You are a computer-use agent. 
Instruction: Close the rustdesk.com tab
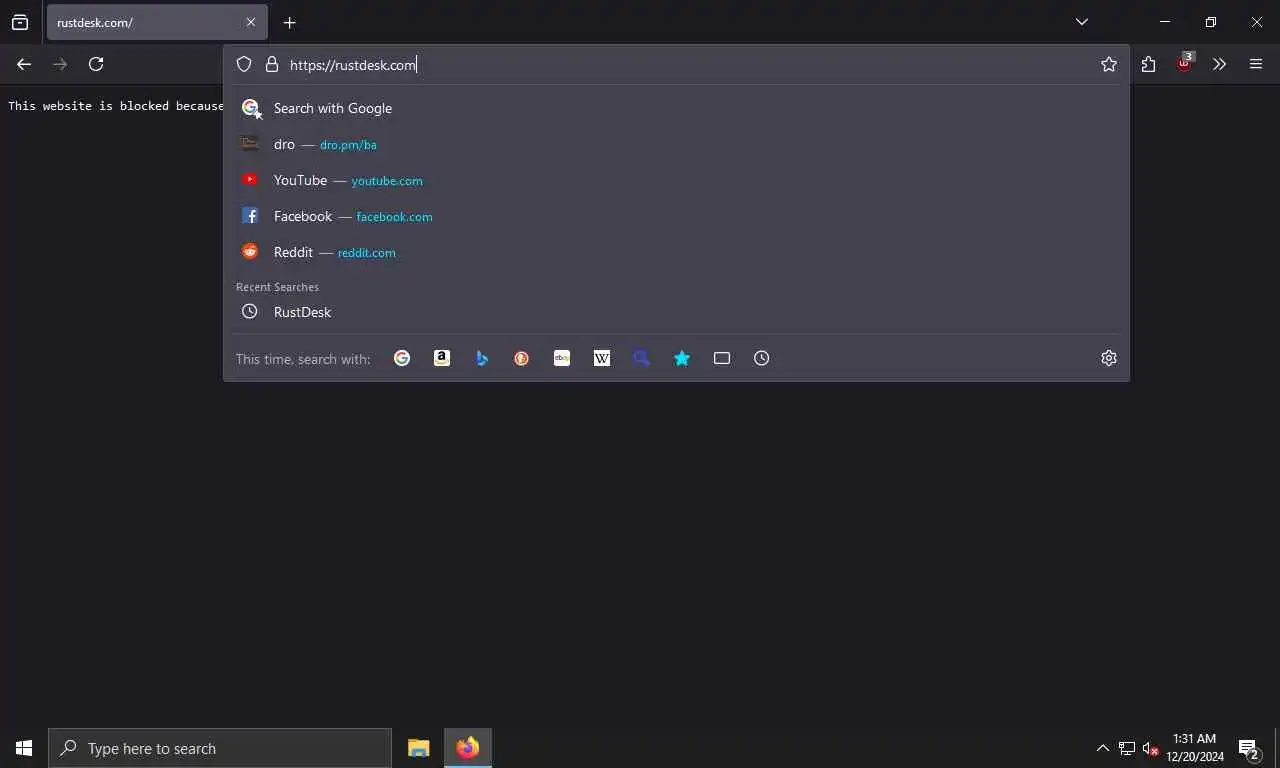pyautogui.click(x=251, y=22)
